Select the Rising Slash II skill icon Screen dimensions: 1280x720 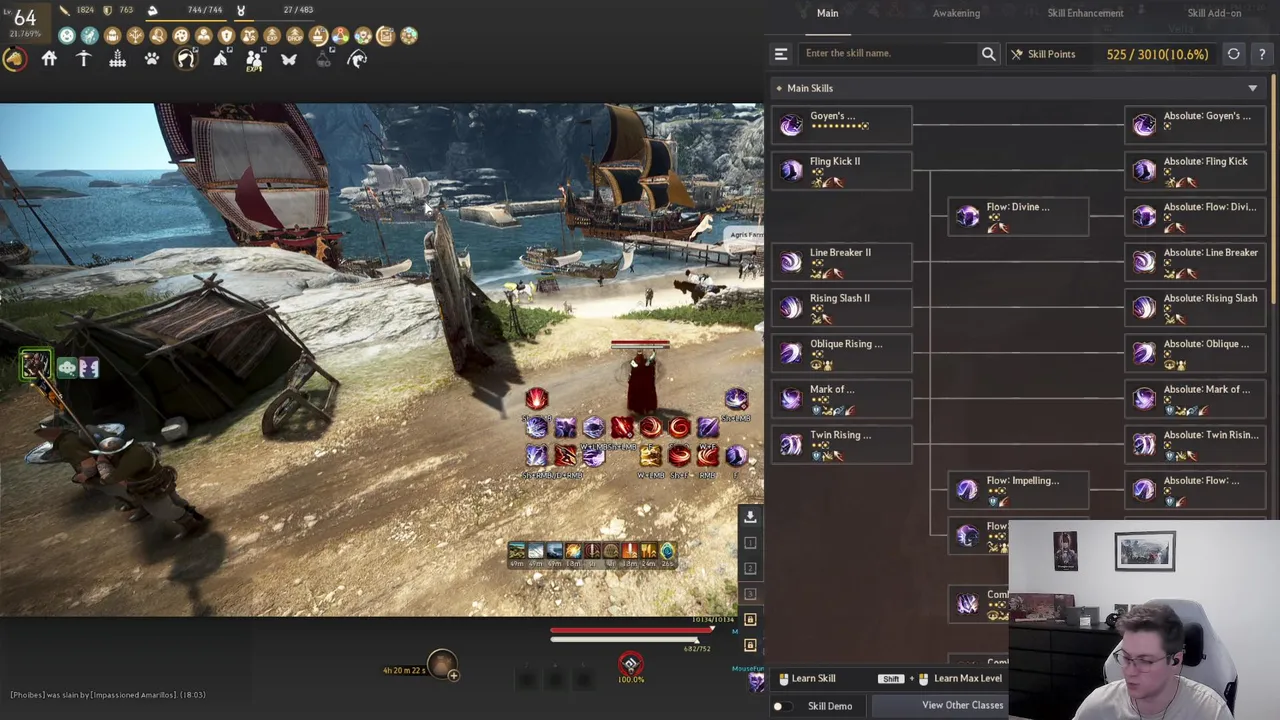click(791, 307)
